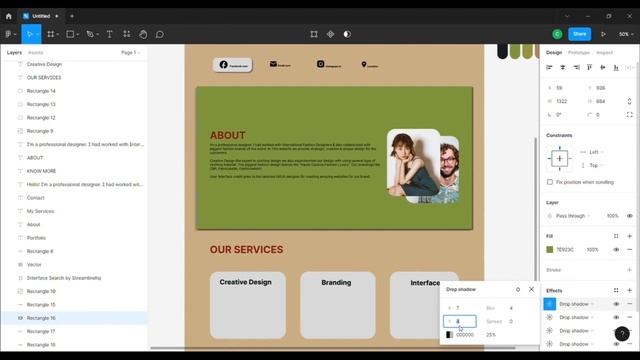This screenshot has width=640, height=360.
Task: Select the Text tool
Action: point(109,34)
